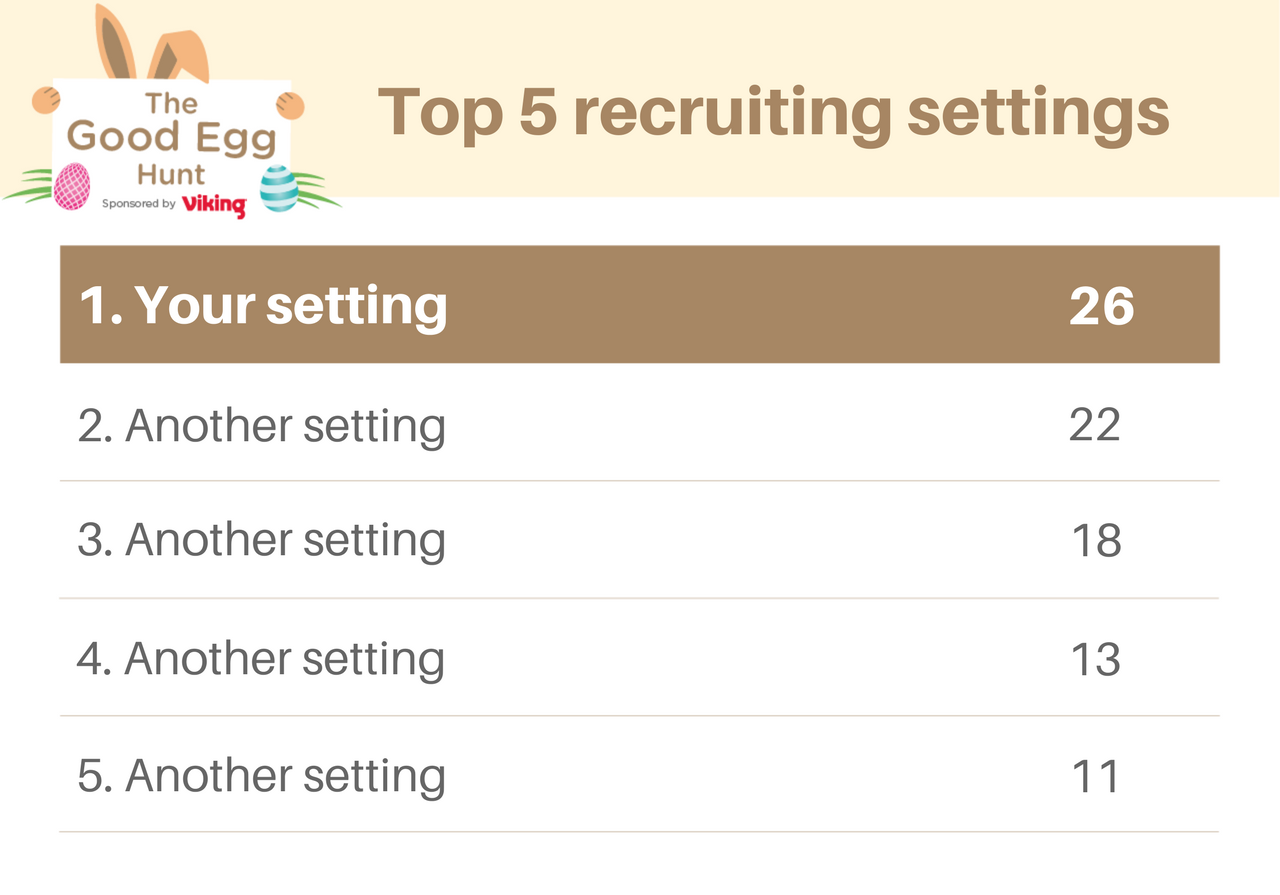Image resolution: width=1280 pixels, height=895 pixels.
Task: Click The Good Egg Hunt logo text
Action: coord(171,138)
